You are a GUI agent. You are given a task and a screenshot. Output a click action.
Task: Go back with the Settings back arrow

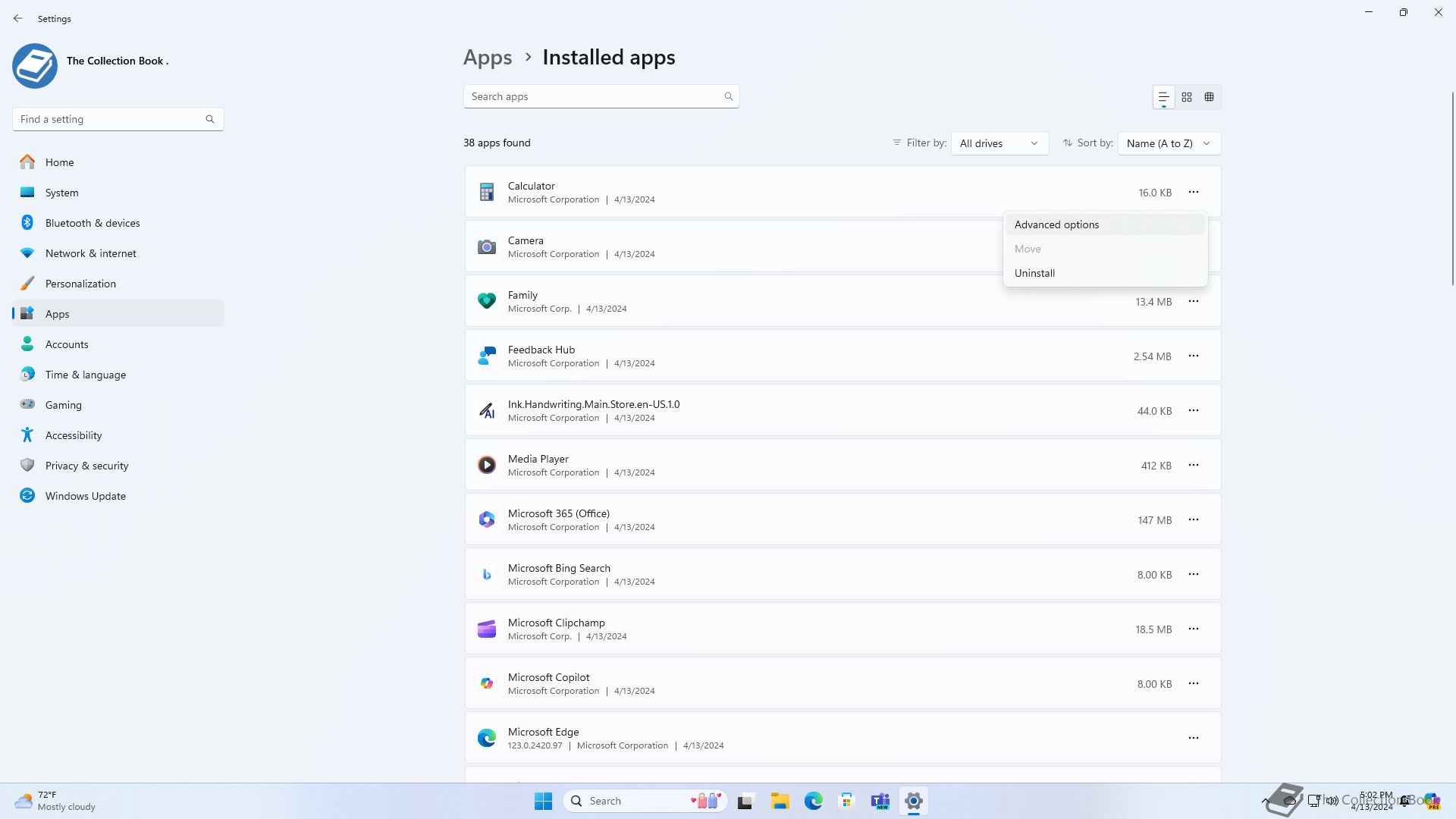click(x=18, y=18)
